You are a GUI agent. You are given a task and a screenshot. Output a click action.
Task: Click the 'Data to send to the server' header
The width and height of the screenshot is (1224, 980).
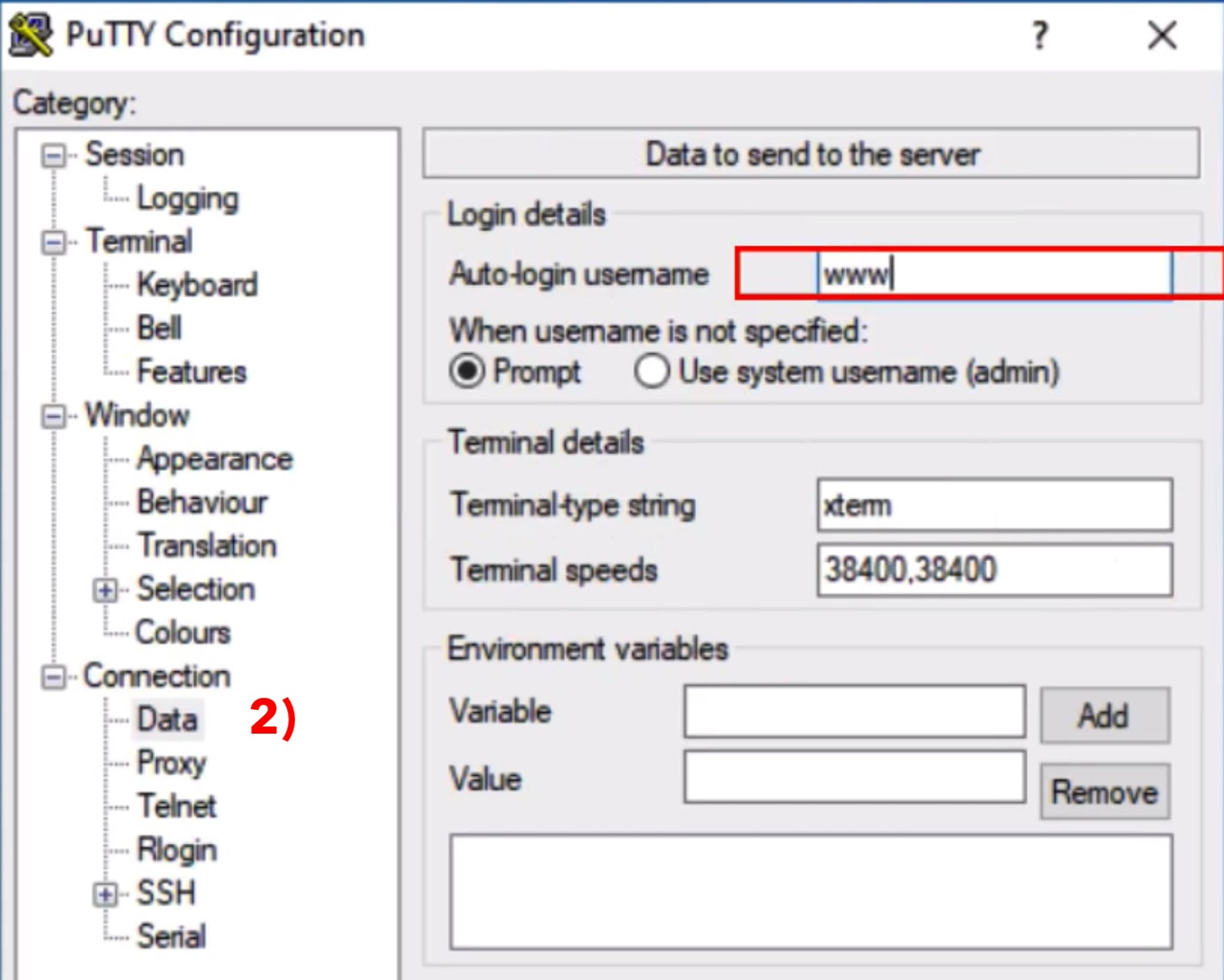point(811,154)
